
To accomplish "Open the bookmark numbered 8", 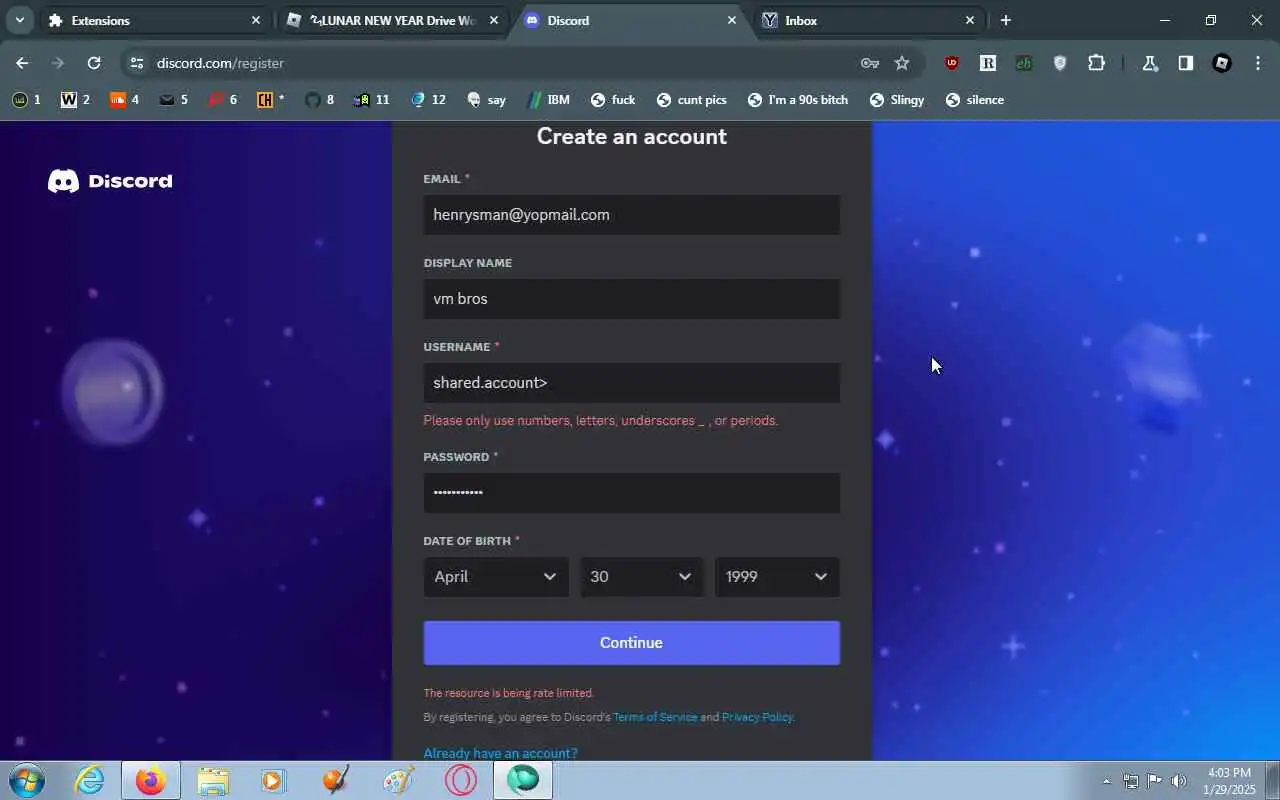I will 319,100.
